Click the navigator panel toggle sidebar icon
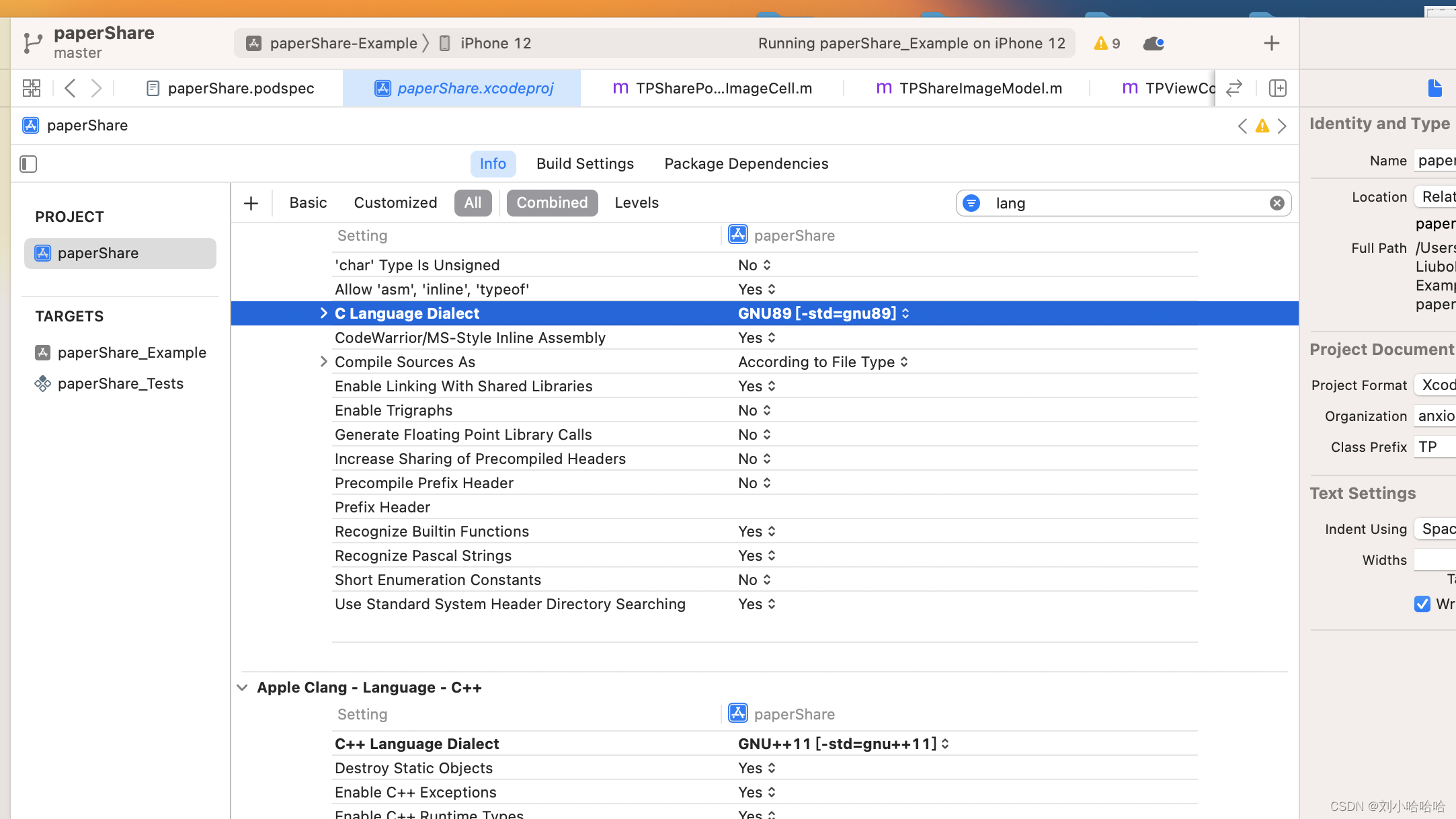Image resolution: width=1456 pixels, height=819 pixels. [28, 164]
